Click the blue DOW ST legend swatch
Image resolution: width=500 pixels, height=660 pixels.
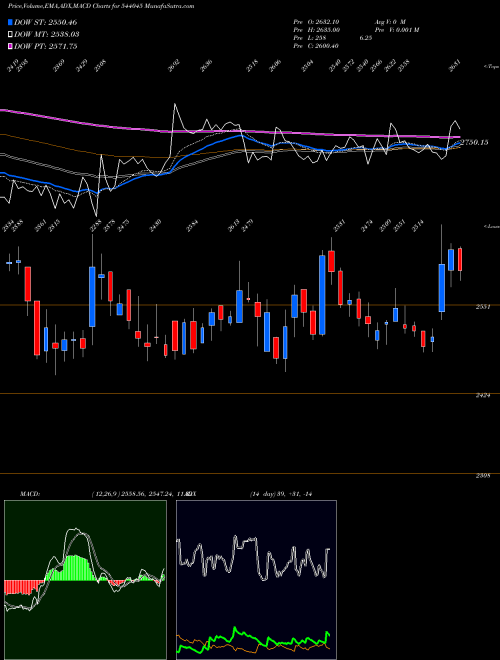[10, 22]
